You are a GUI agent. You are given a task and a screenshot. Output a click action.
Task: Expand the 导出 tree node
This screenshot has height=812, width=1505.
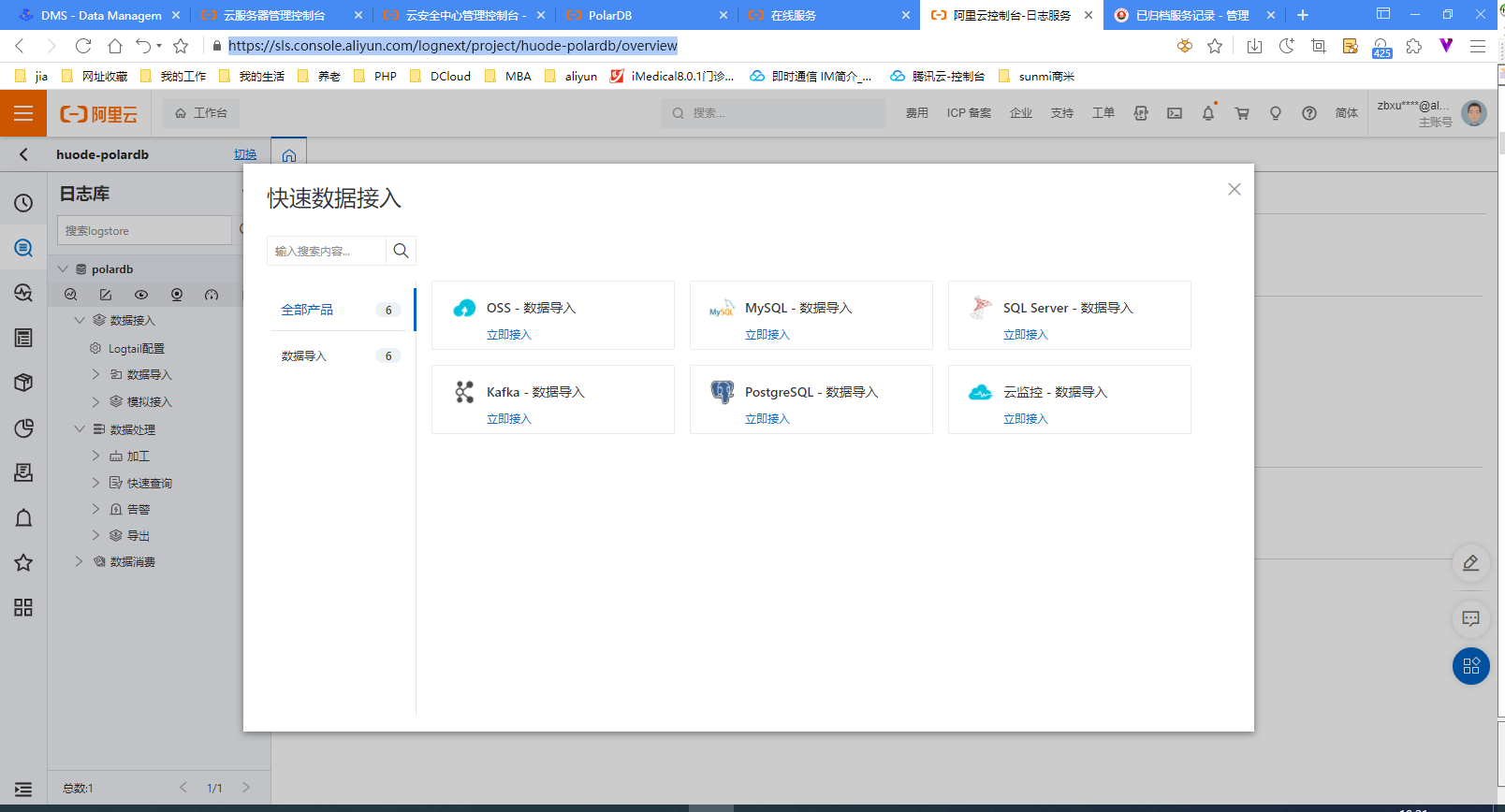click(95, 535)
